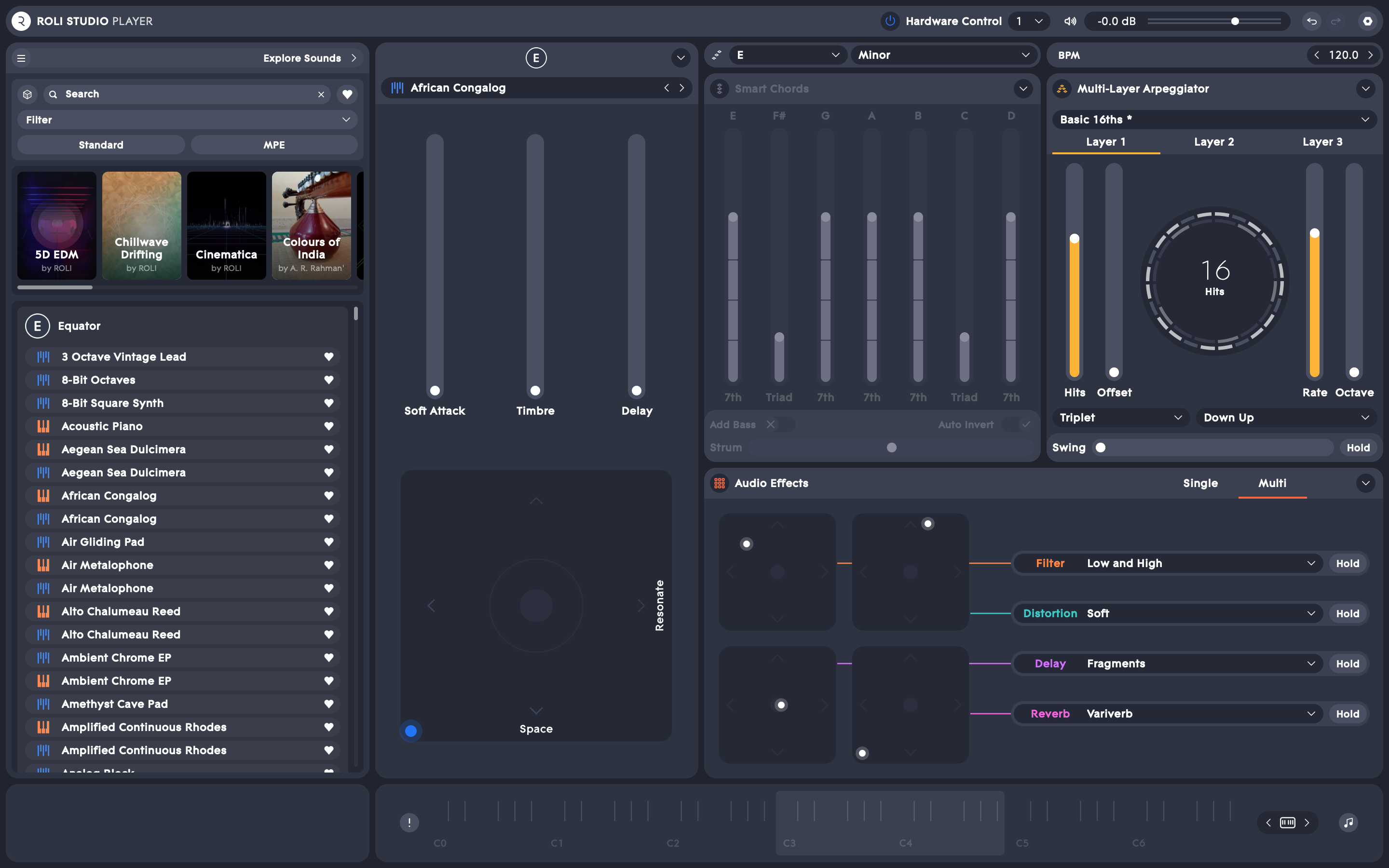1389x868 pixels.
Task: Switch to the Layer 2 arpeggiator tab
Action: (x=1213, y=142)
